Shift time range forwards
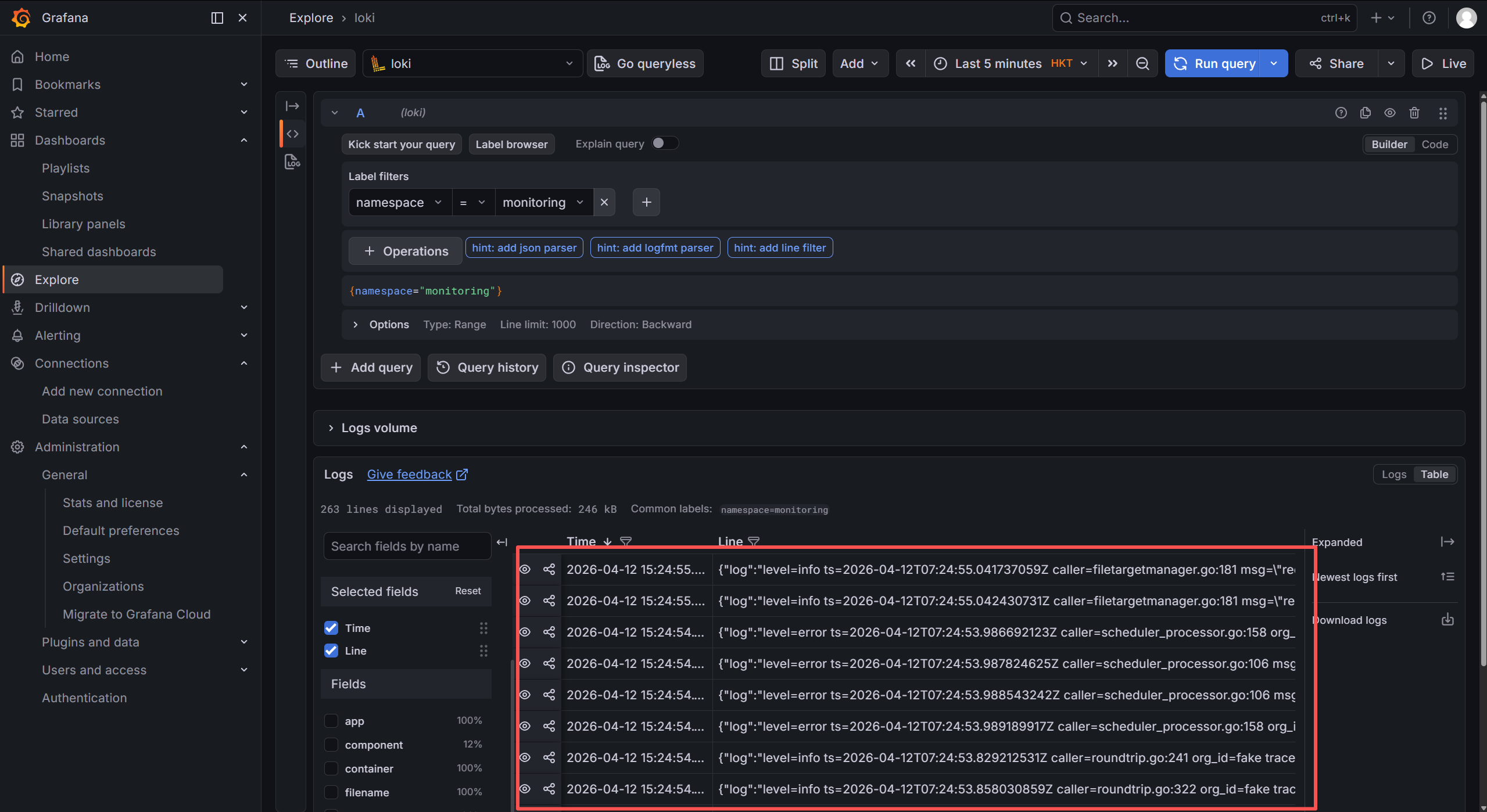Screen dimensions: 1487x812 click(x=1112, y=63)
